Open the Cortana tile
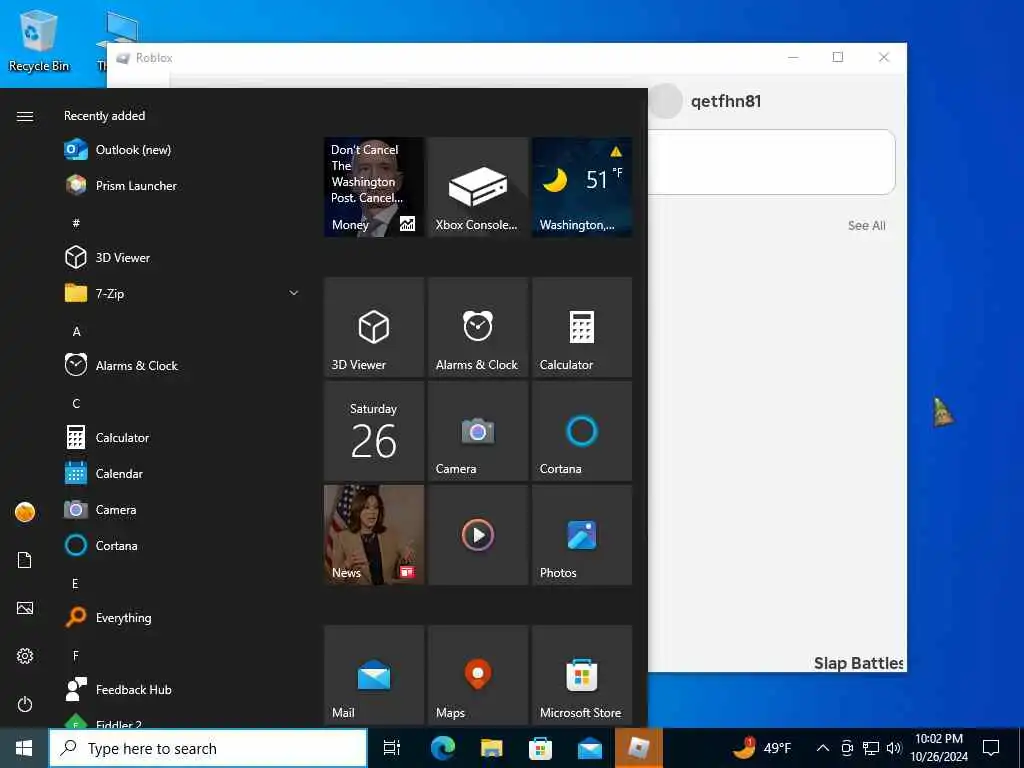Viewport: 1024px width, 768px height. point(581,431)
